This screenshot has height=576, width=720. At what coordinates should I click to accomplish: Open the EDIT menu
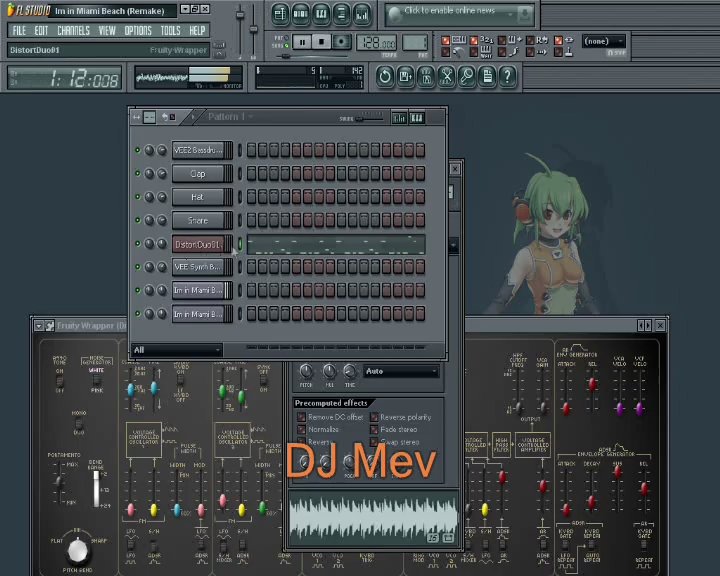41,31
